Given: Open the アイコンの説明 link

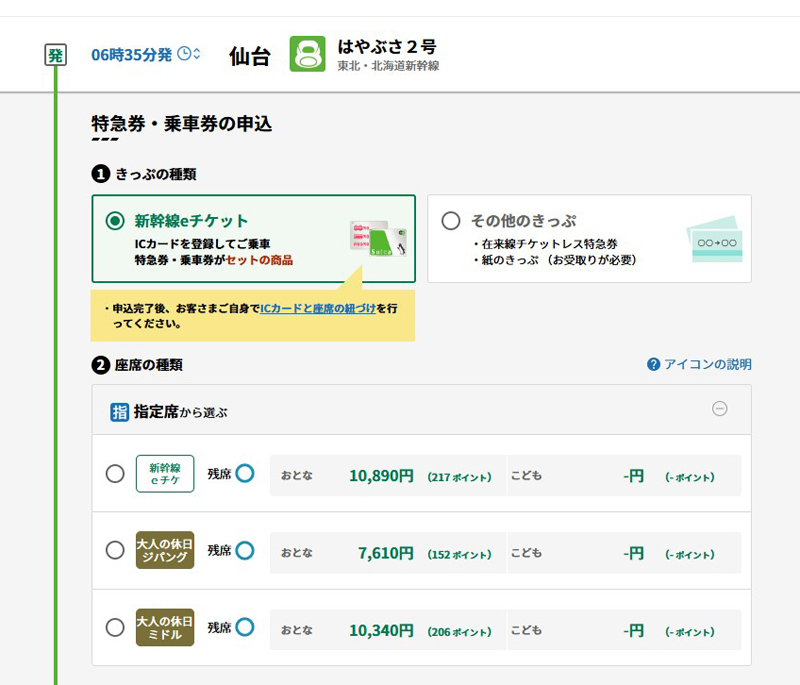Looking at the screenshot, I should pos(707,365).
